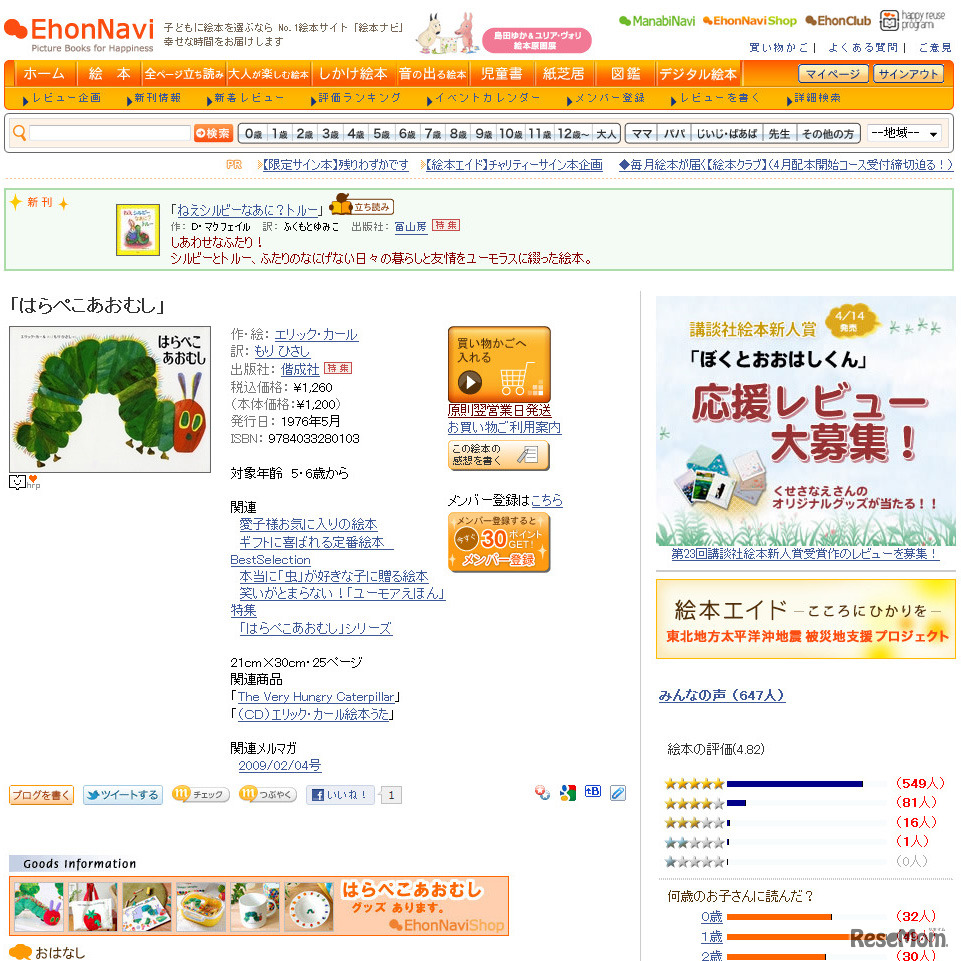
Task: Click the hrp icon under book cover
Action: (x=25, y=482)
